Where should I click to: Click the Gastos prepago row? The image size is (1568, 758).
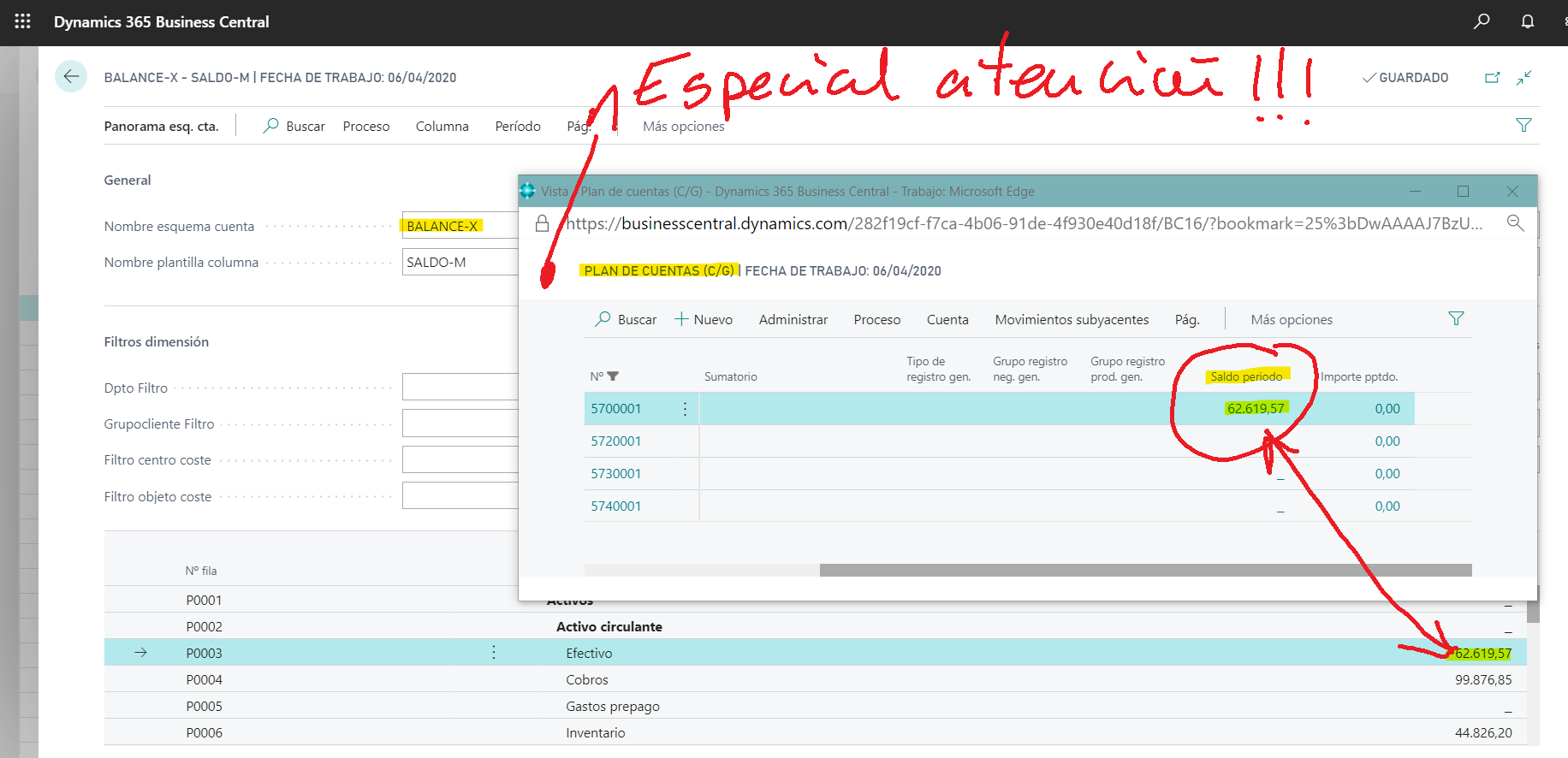point(815,706)
